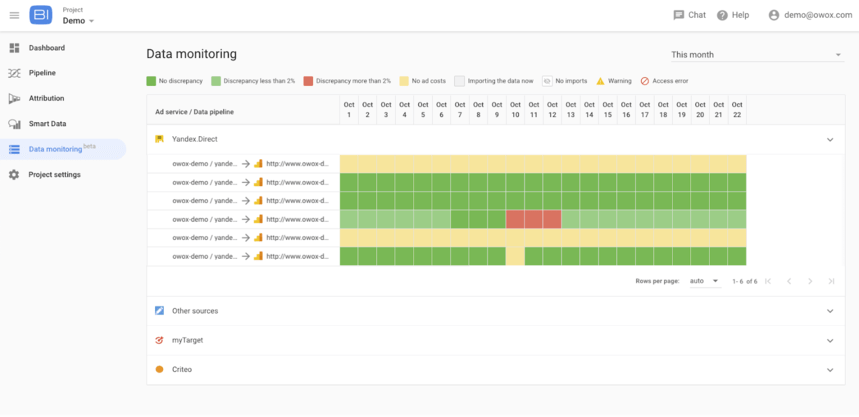Switch project using the Demo dropdown
Image resolution: width=859 pixels, height=417 pixels.
tap(78, 21)
